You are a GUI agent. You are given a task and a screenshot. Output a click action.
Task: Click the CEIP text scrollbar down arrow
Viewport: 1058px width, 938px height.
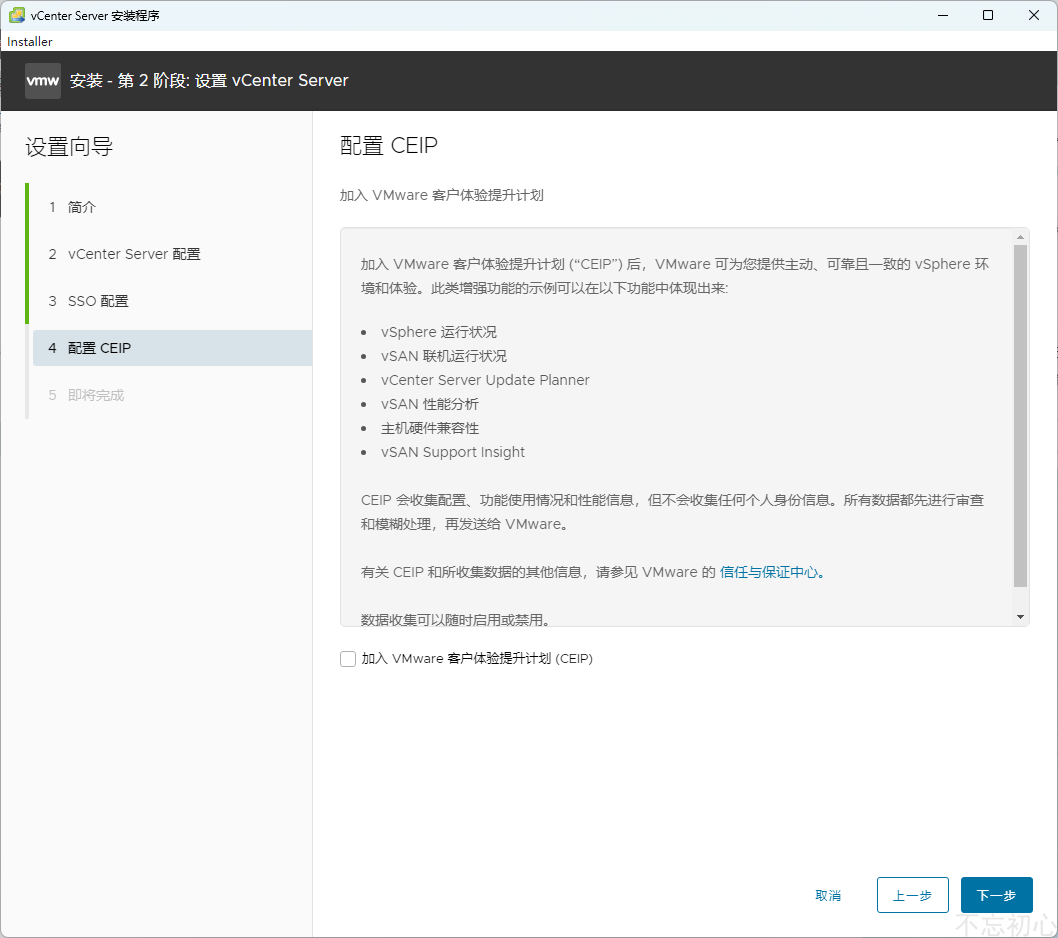pos(1020,617)
